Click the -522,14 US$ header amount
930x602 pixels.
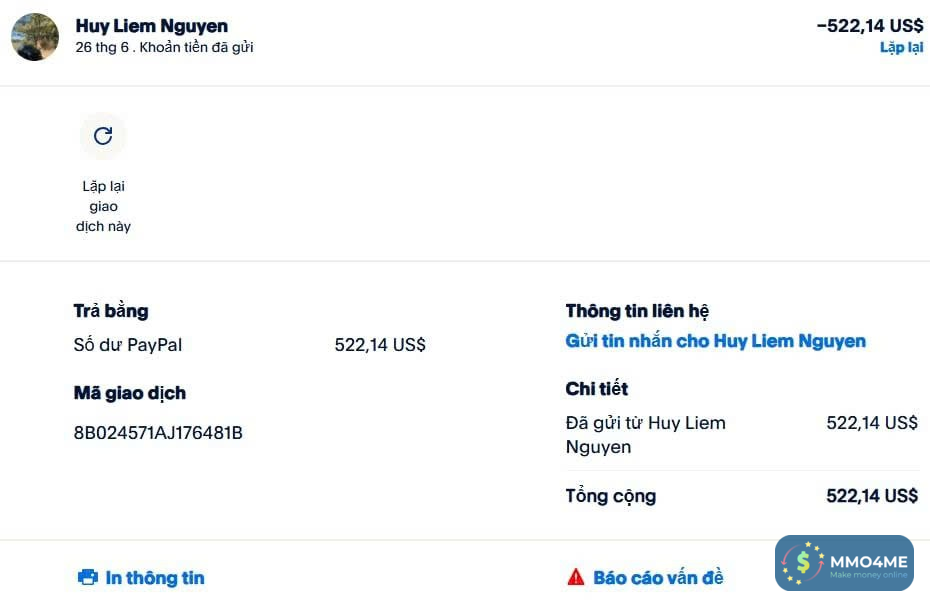(x=869, y=26)
